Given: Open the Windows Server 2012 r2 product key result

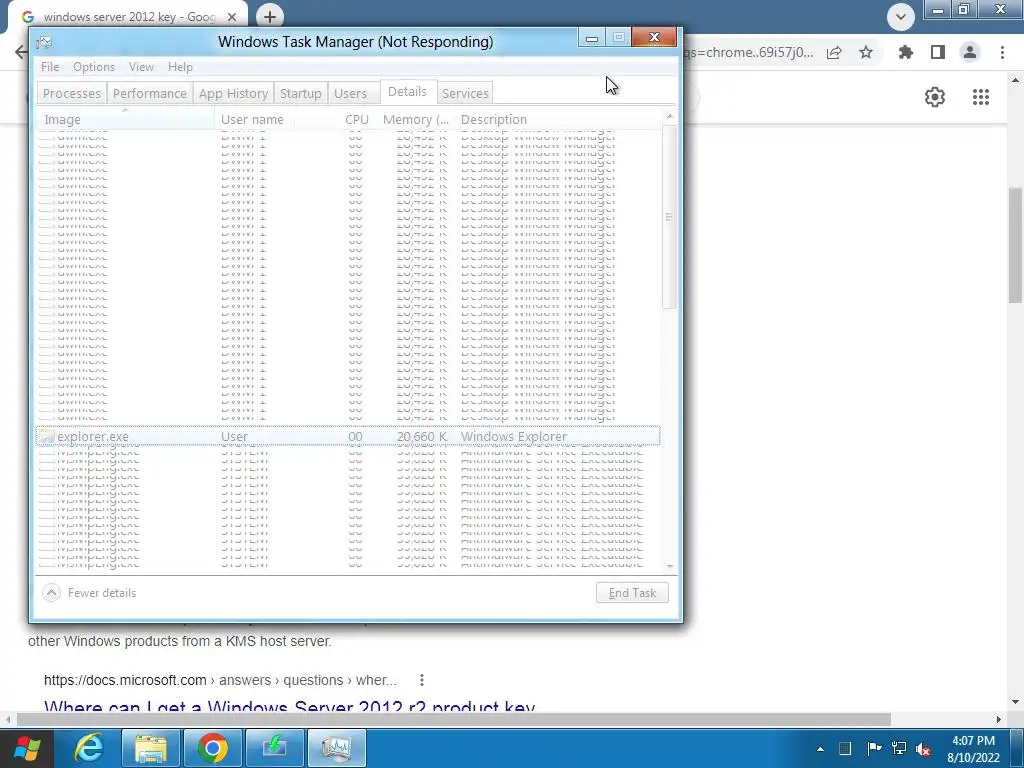Looking at the screenshot, I should [289, 706].
